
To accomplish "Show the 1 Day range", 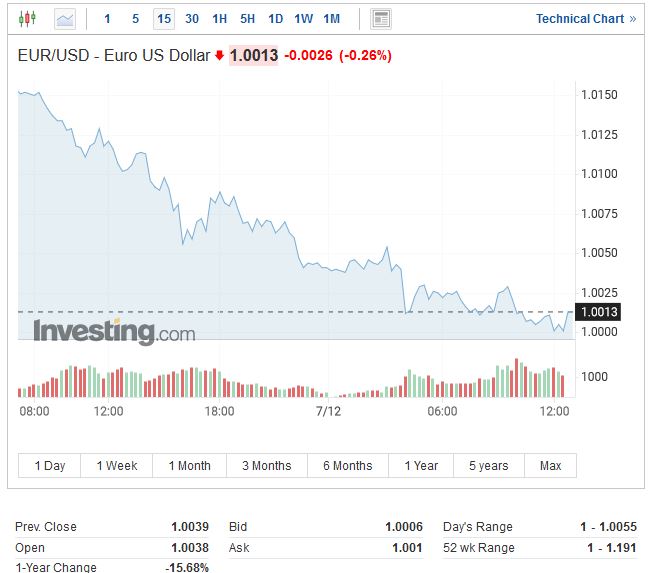I will [50, 465].
